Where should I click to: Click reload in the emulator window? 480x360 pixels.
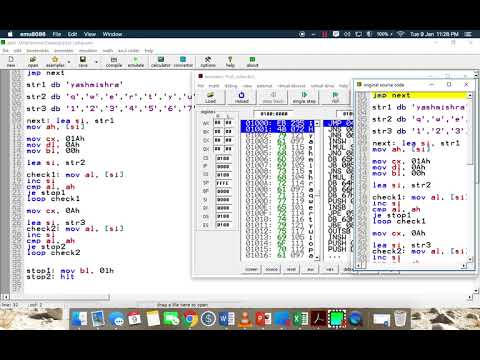241,97
